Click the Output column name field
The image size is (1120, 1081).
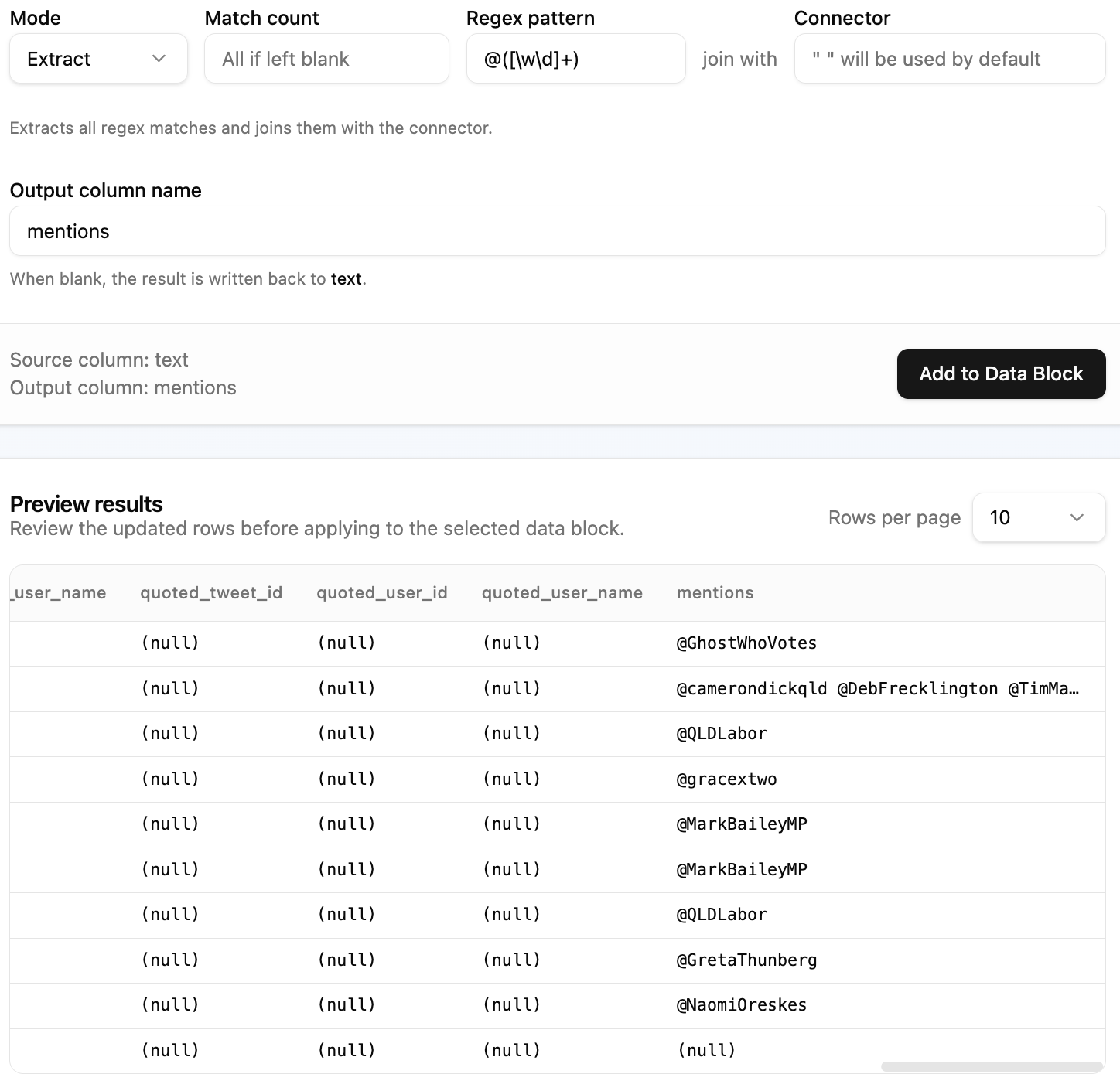pyautogui.click(x=557, y=231)
